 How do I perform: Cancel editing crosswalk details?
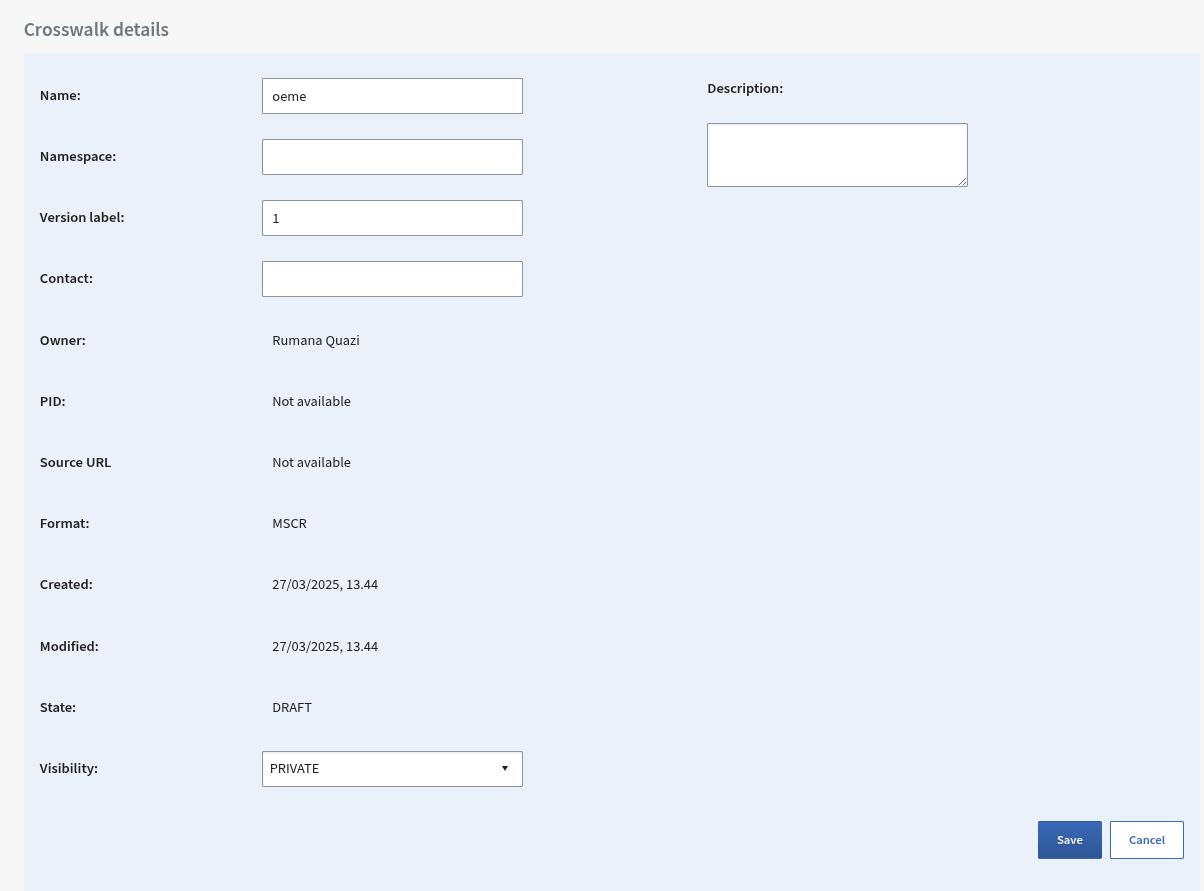click(1147, 840)
